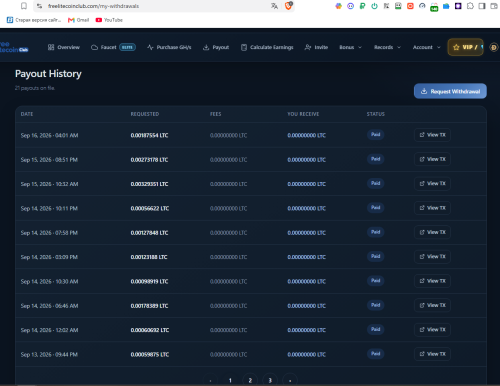Click the Paid badge for Sep 13 payout
Viewport: 500px width, 386px height.
pos(376,354)
